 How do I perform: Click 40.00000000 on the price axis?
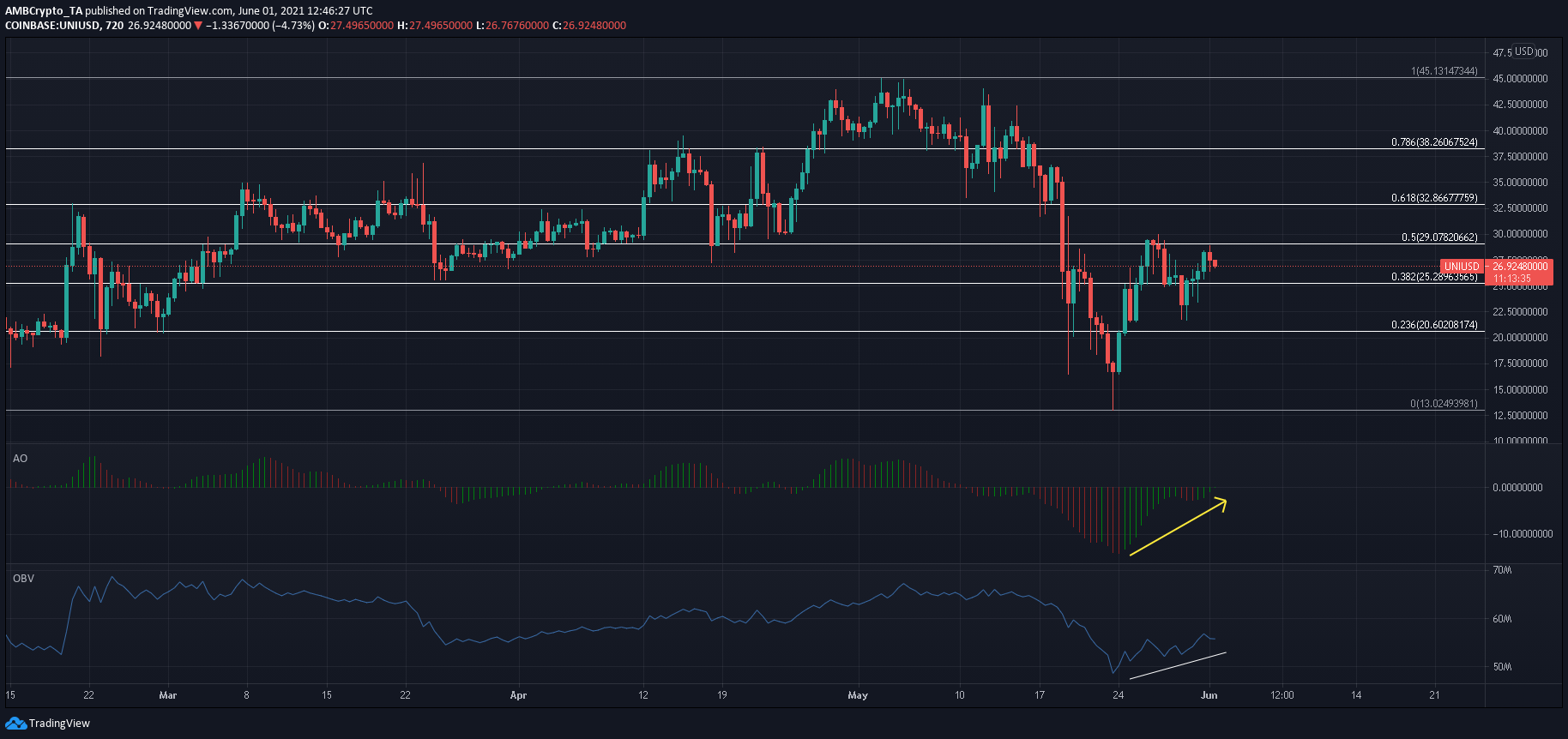point(1520,131)
